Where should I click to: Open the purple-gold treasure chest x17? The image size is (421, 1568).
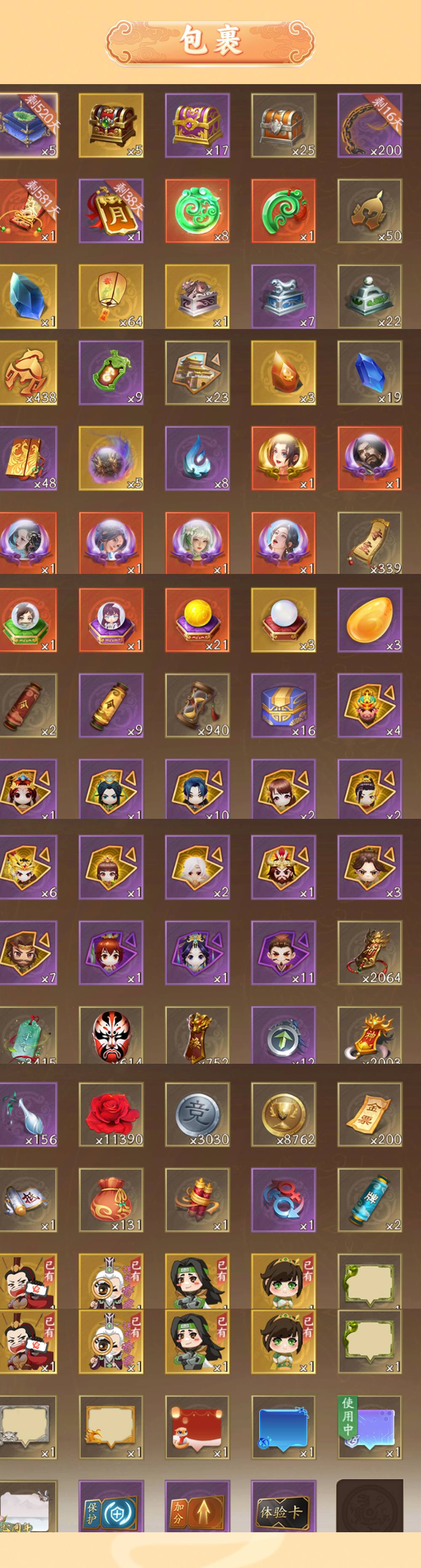pos(197,125)
